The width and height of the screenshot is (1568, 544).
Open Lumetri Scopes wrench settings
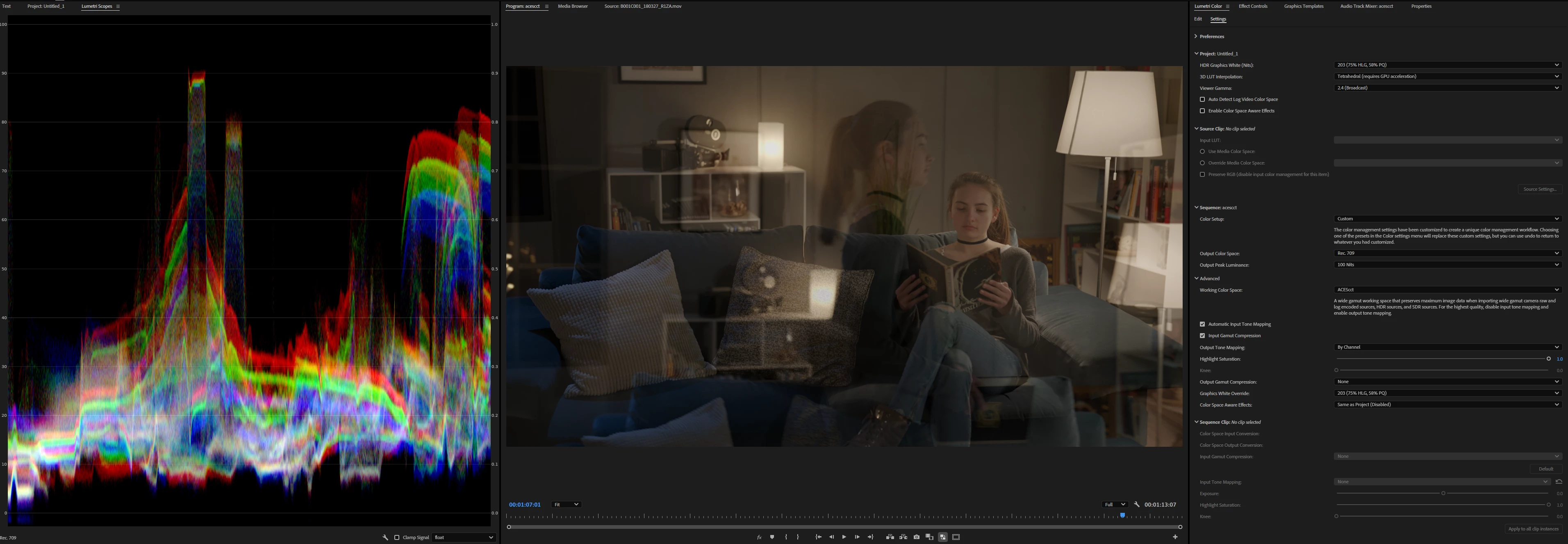pyautogui.click(x=385, y=537)
